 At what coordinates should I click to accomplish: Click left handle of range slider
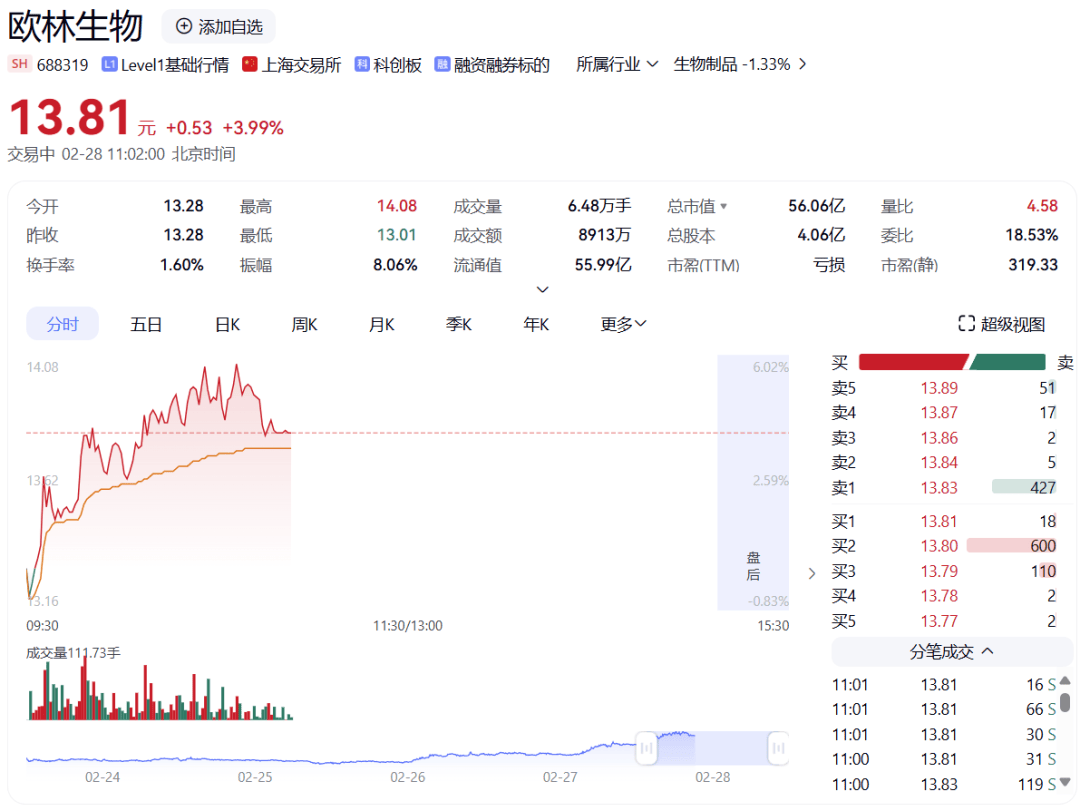[x=646, y=748]
